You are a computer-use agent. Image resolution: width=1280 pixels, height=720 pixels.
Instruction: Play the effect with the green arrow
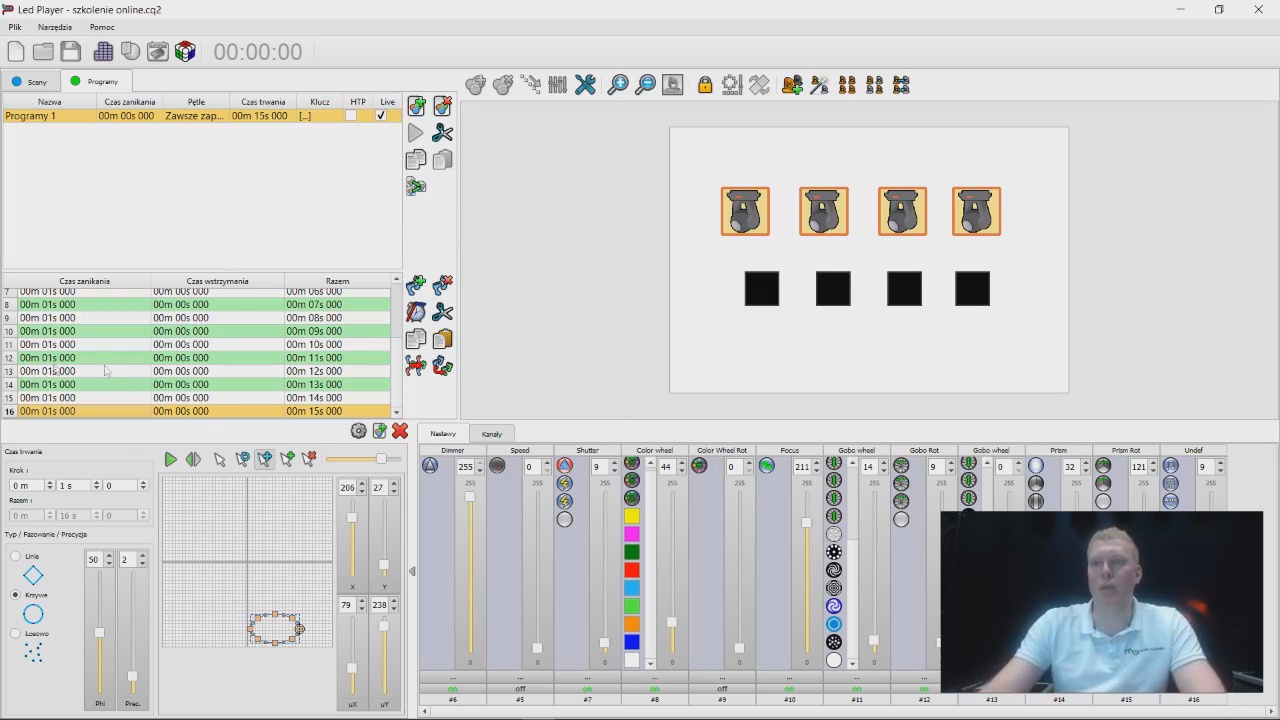[x=170, y=459]
